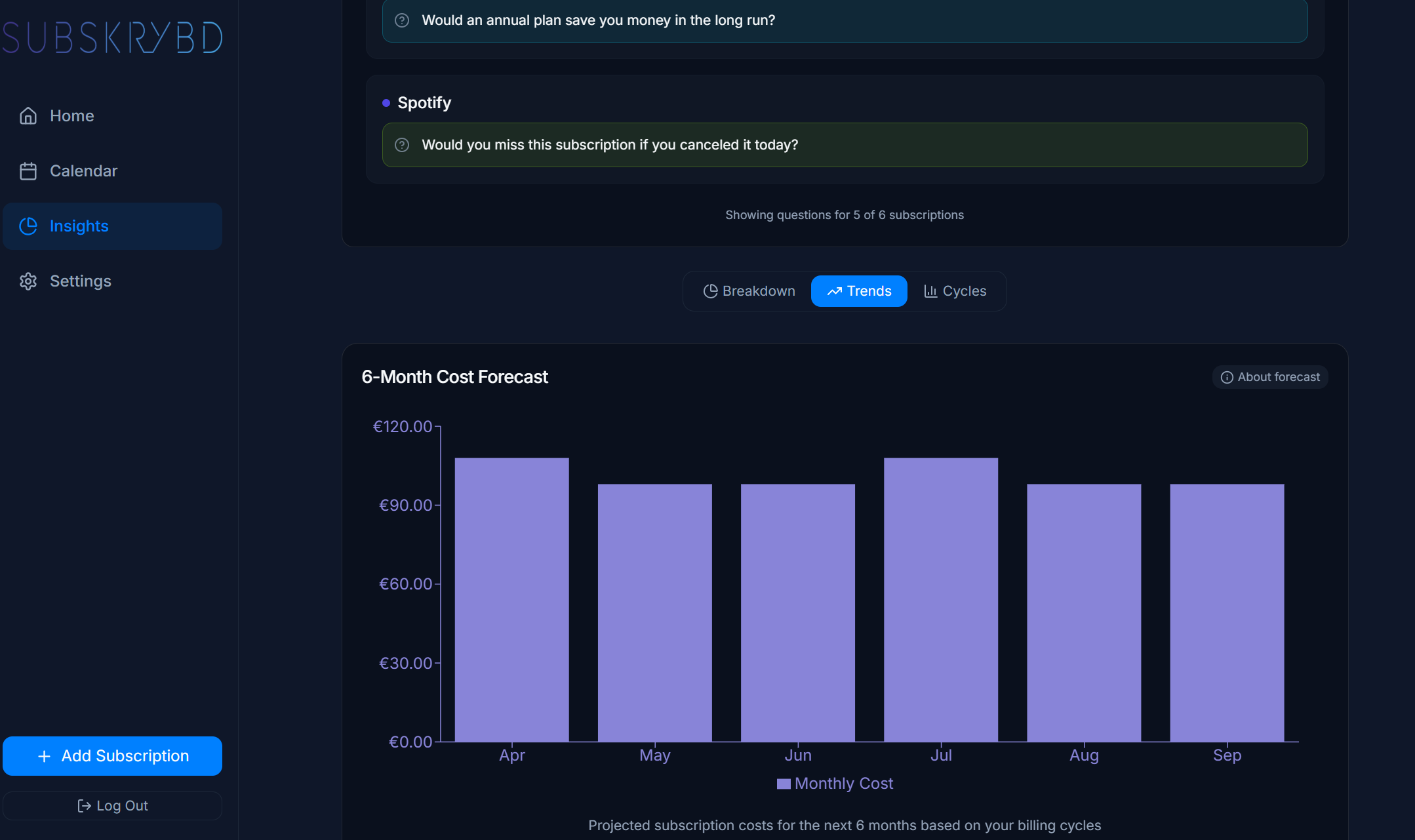Click the Log Out arrow icon
The image size is (1415, 840).
tap(84, 806)
